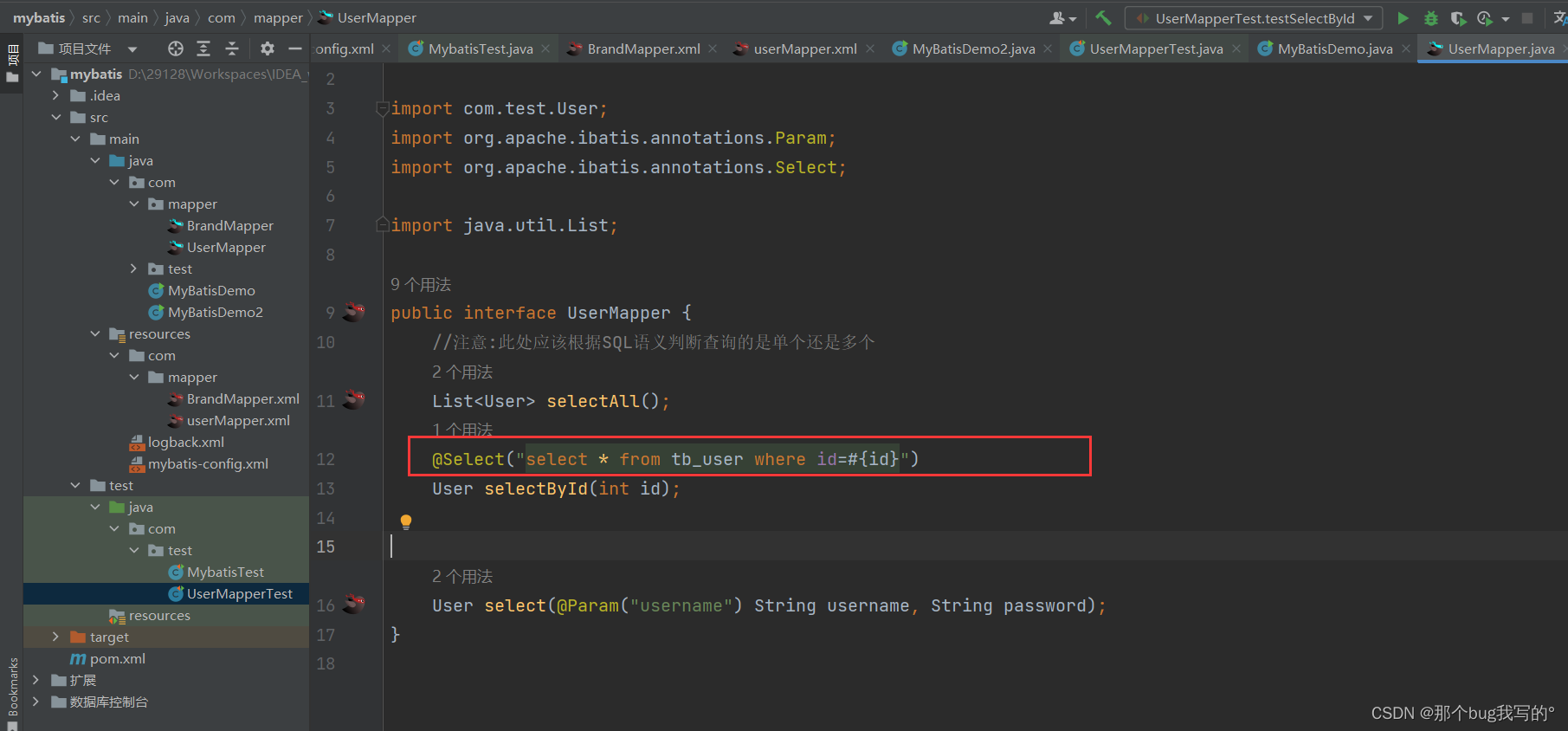Close the UserMapperTest.java tab

(x=1236, y=49)
